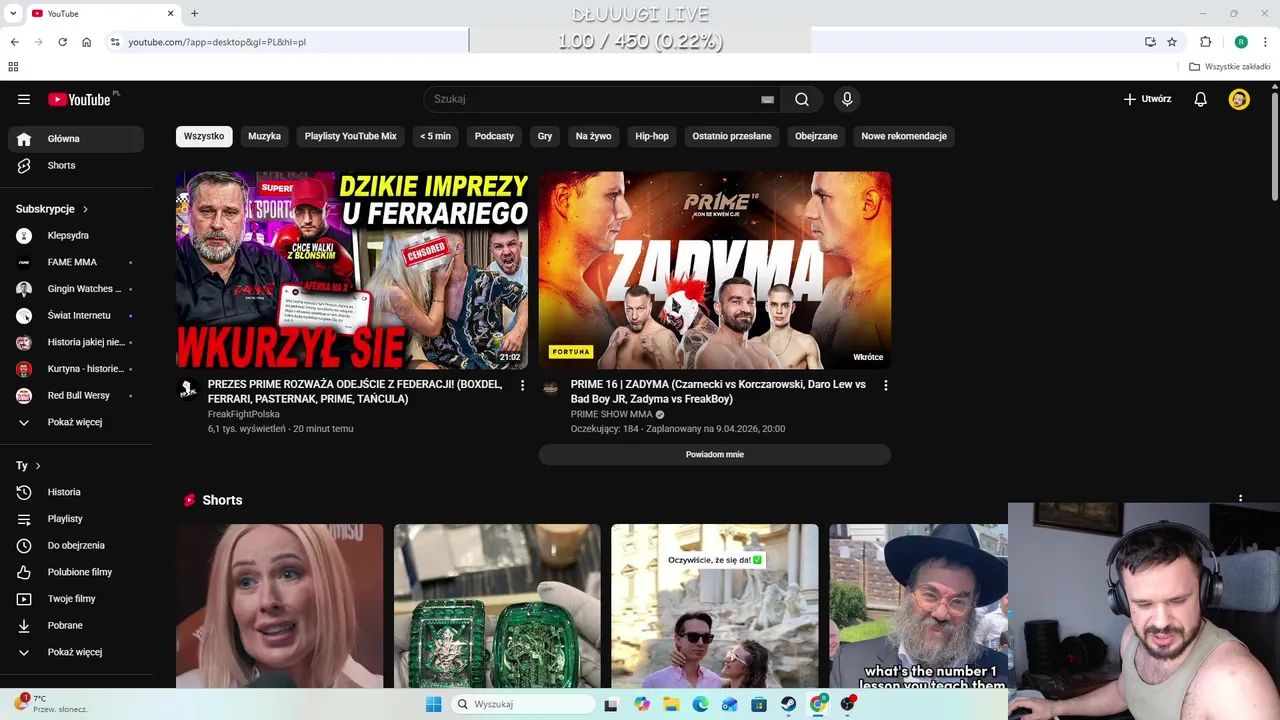Select the Wszystko filter chip
Viewport: 1280px width, 720px height.
tap(204, 136)
